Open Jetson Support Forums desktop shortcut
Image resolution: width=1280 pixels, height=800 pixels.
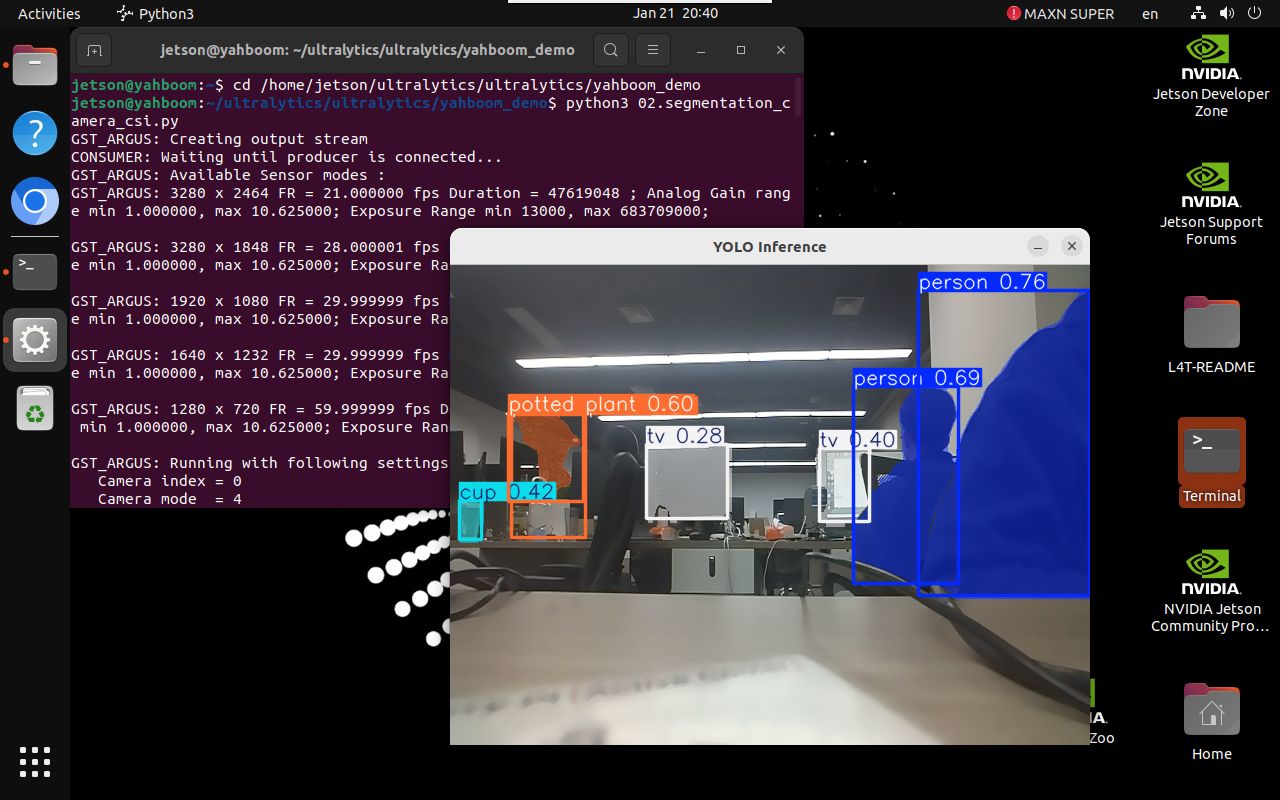point(1211,204)
